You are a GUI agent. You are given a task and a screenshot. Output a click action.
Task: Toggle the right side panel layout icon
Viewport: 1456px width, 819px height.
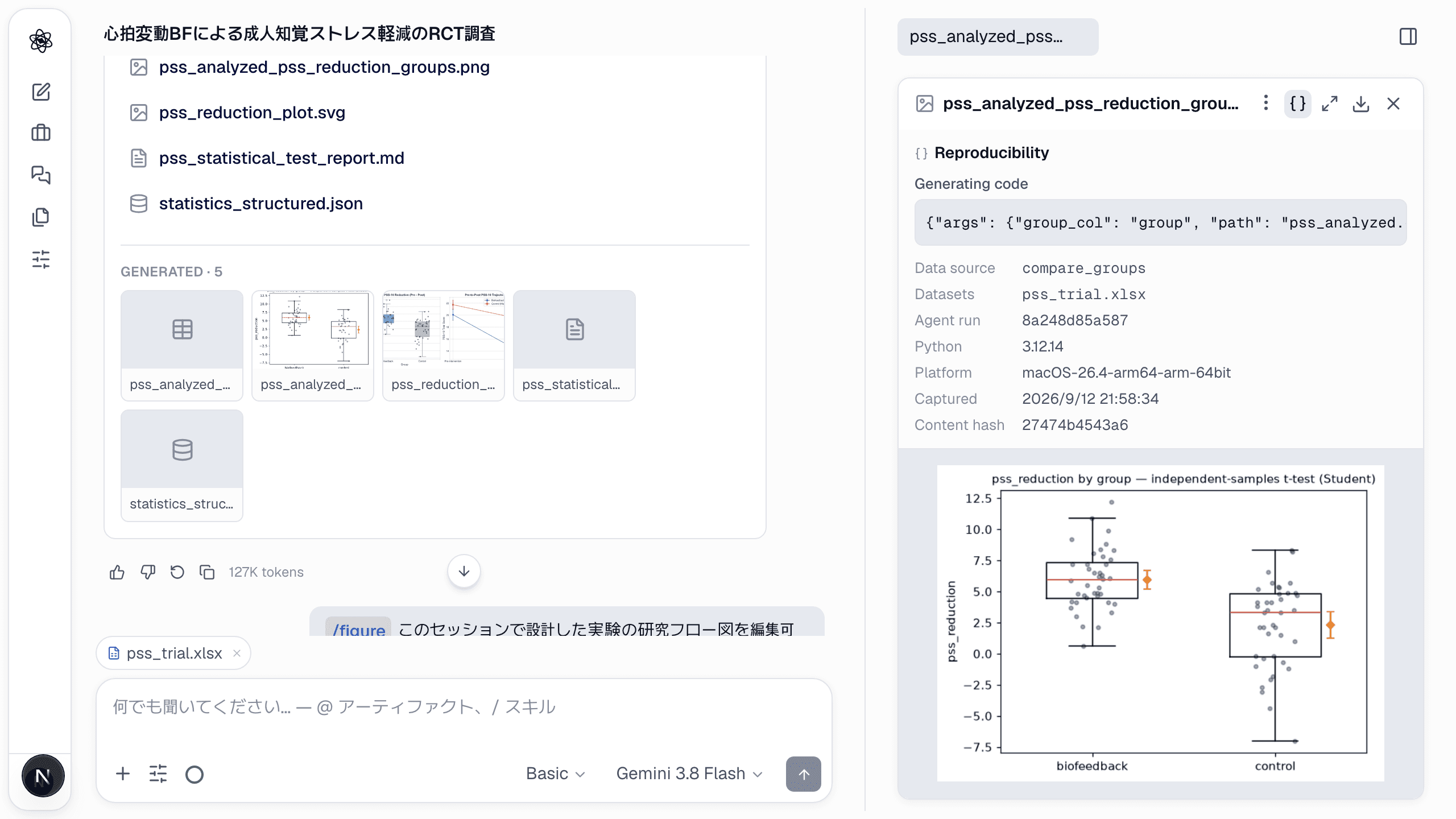pyautogui.click(x=1408, y=36)
